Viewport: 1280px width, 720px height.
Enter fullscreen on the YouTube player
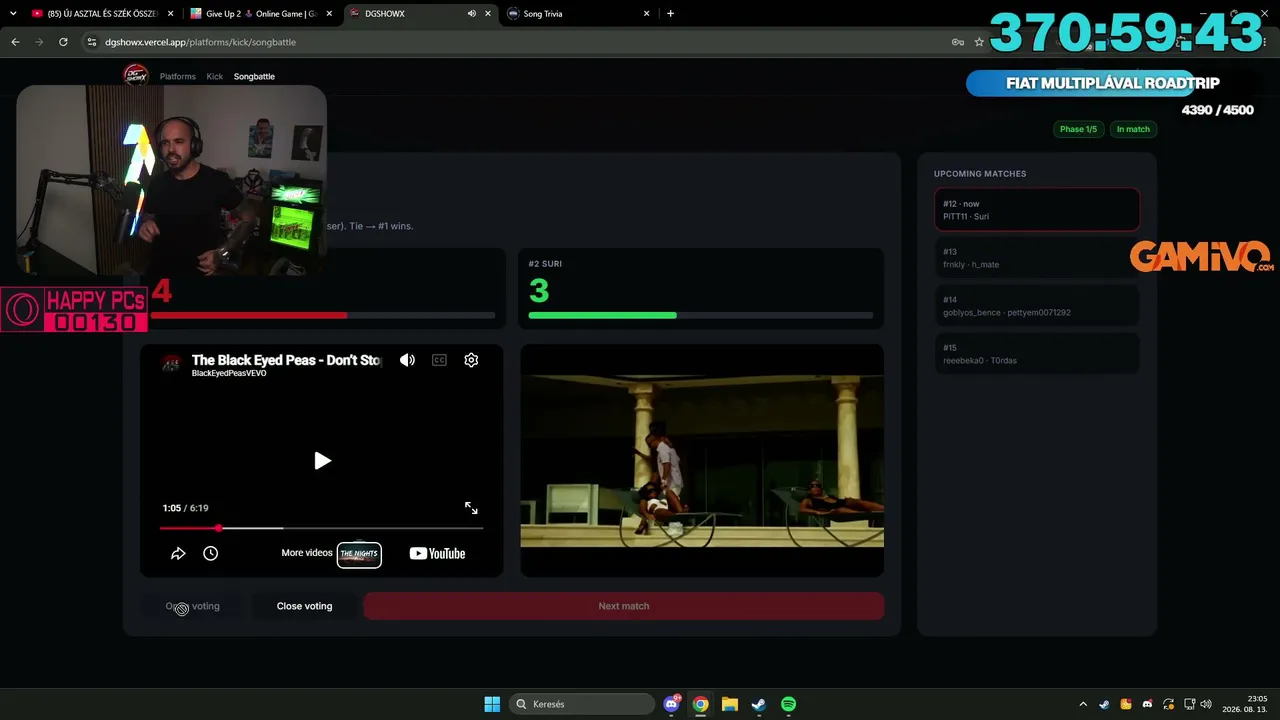pyautogui.click(x=471, y=508)
